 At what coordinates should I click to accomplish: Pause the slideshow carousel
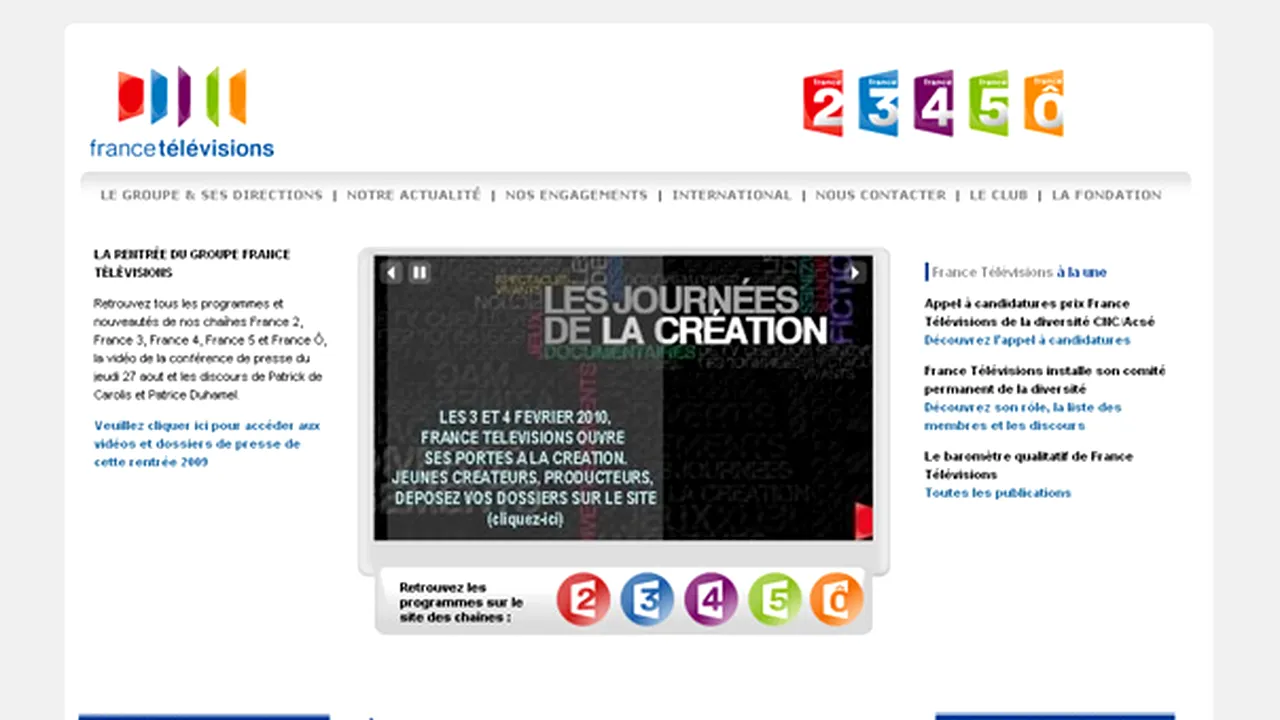click(x=420, y=272)
